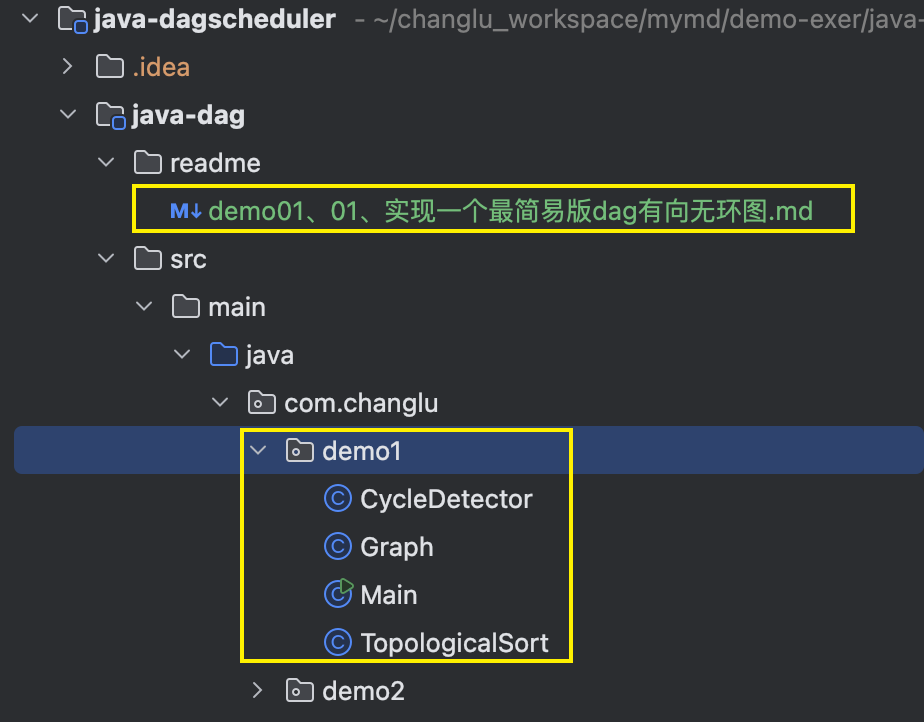Select the demo2 package name
The image size is (924, 722).
[x=364, y=691]
